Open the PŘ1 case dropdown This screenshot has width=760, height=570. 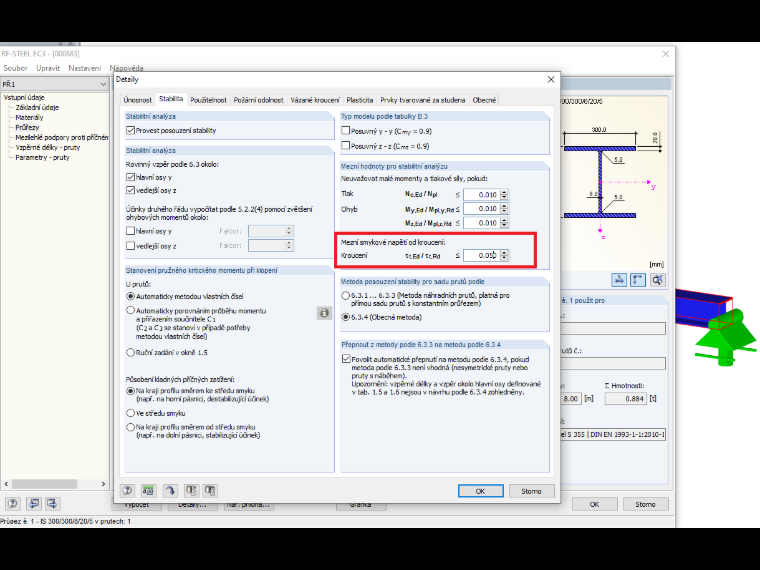[x=103, y=84]
